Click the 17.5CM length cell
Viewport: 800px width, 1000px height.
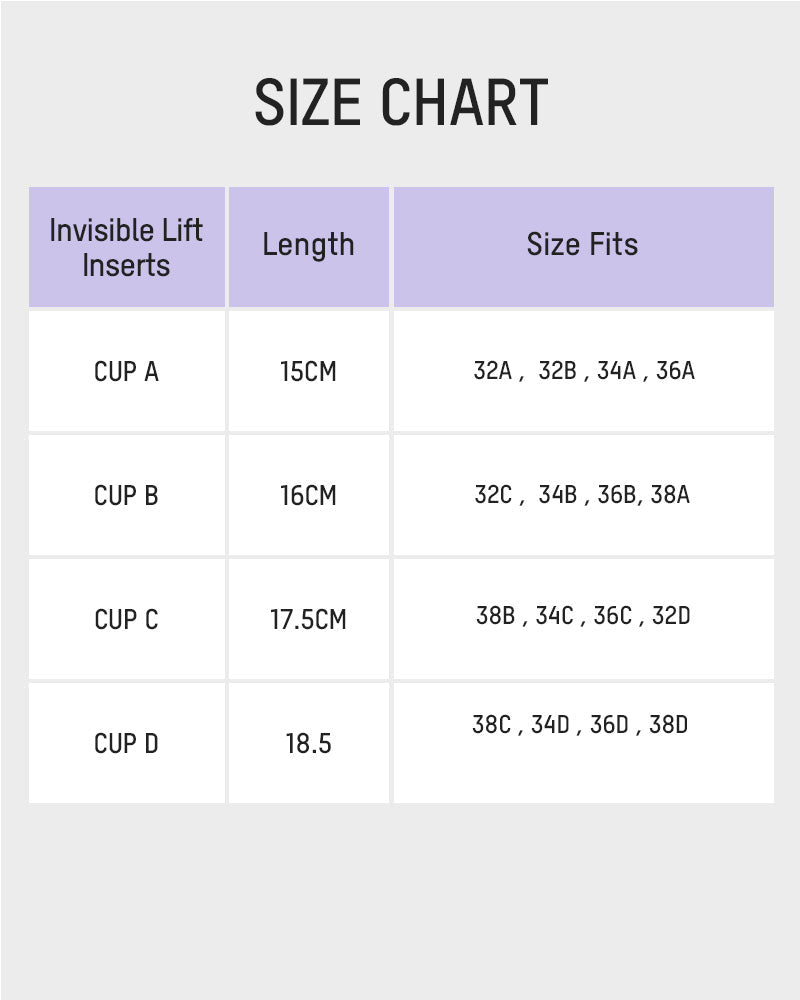[308, 620]
